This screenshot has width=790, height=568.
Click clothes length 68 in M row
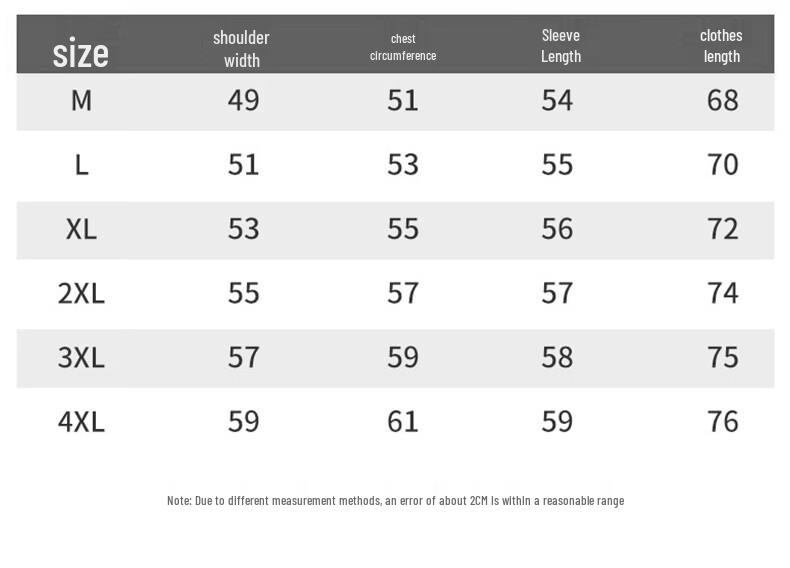pos(722,100)
